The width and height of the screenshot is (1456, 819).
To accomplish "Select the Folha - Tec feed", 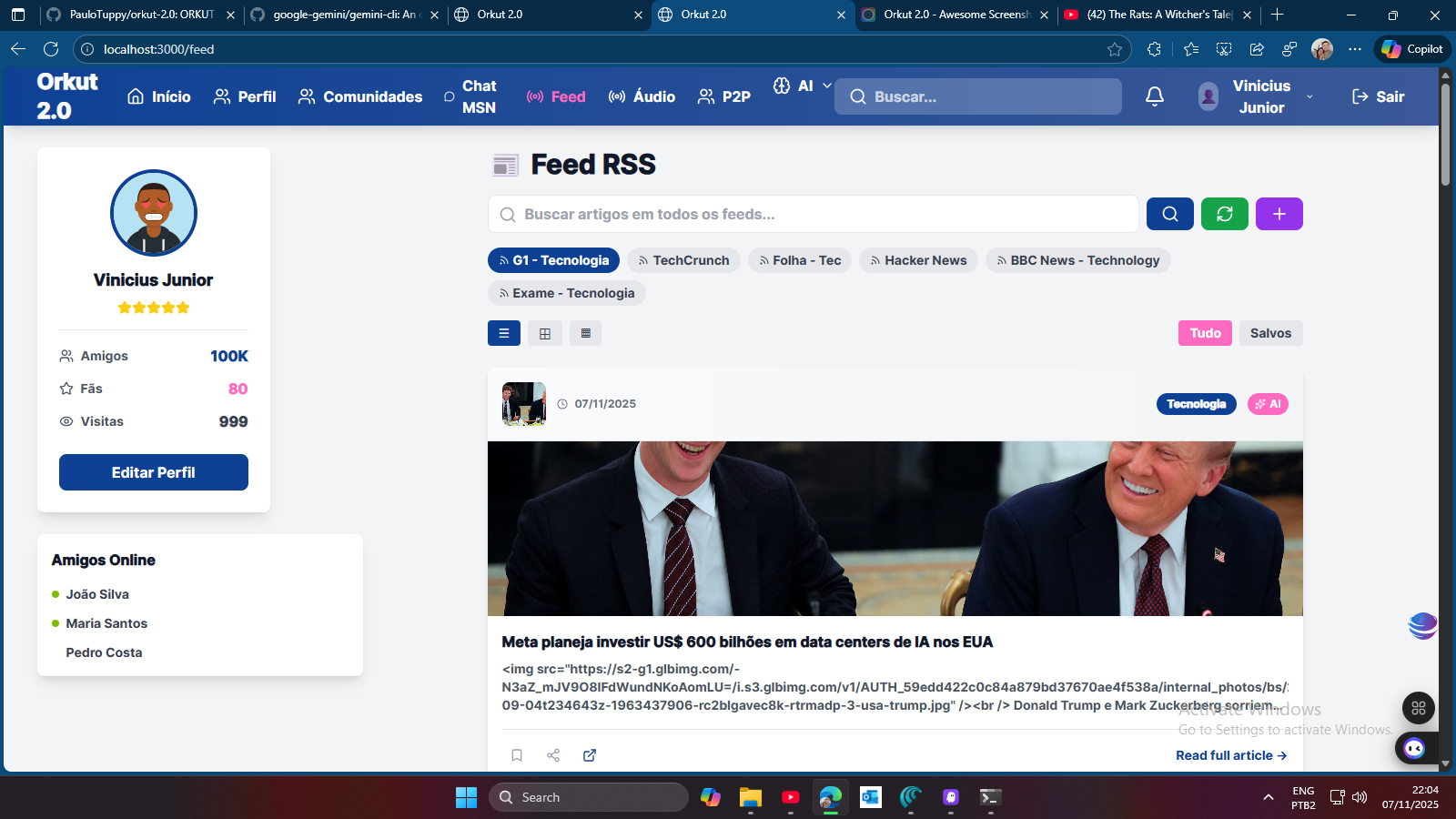I will click(799, 260).
